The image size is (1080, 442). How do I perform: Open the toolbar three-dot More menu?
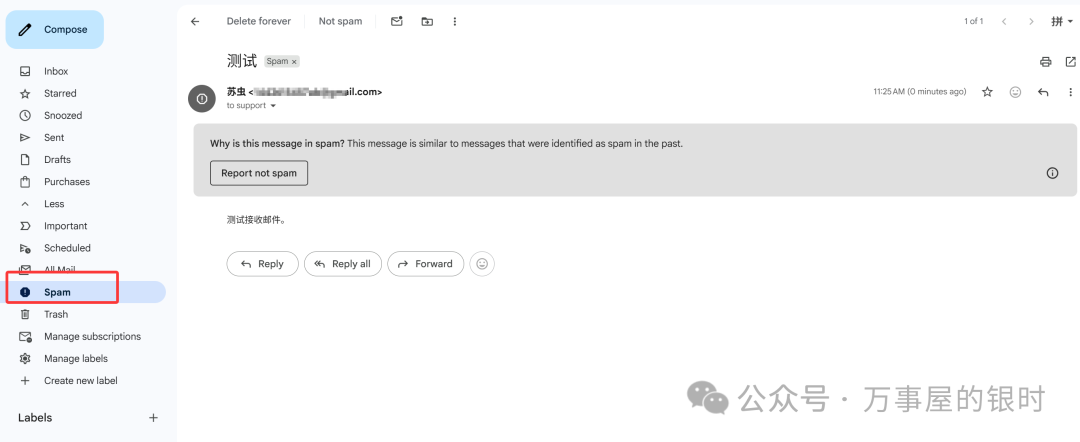(x=455, y=21)
